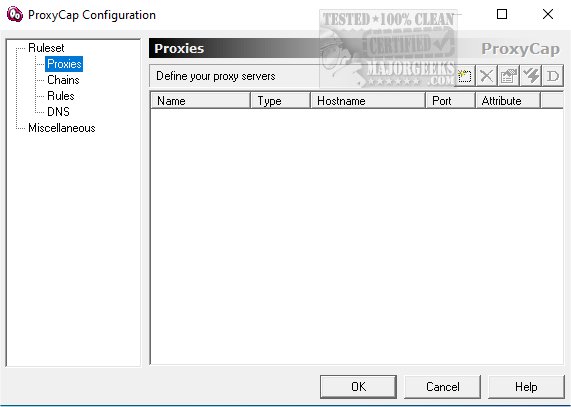Select Proxies in the Ruleset tree
Image resolution: width=571 pixels, height=407 pixels.
(x=64, y=64)
